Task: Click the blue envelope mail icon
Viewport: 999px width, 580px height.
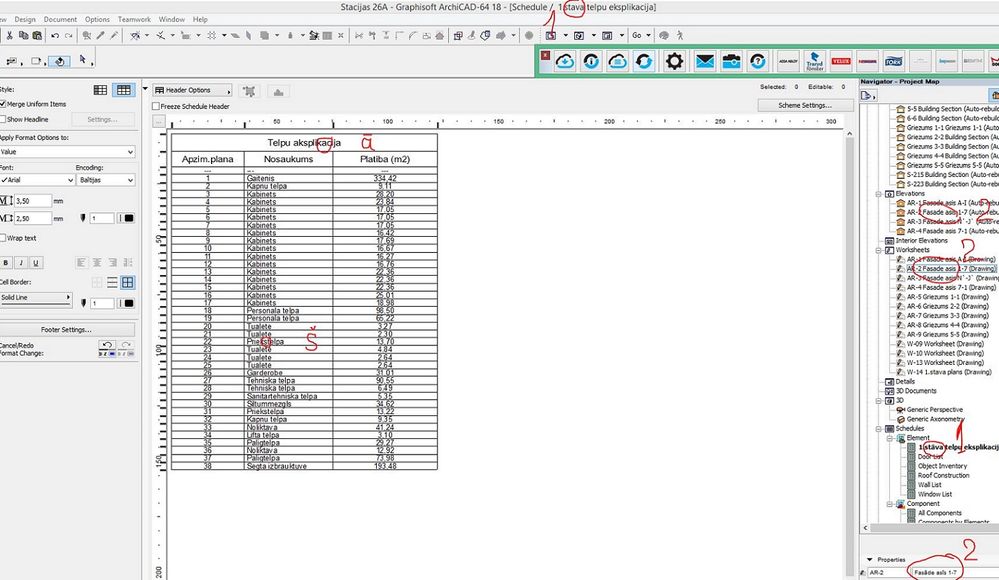Action: [705, 62]
